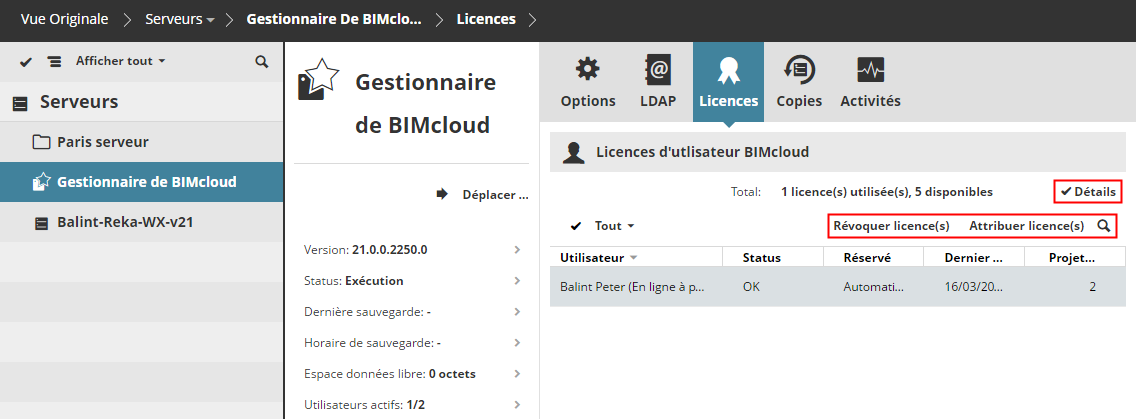1136x419 pixels.
Task: Click the Utilisateurs actifs: 1/2 text
Action: coord(364,405)
